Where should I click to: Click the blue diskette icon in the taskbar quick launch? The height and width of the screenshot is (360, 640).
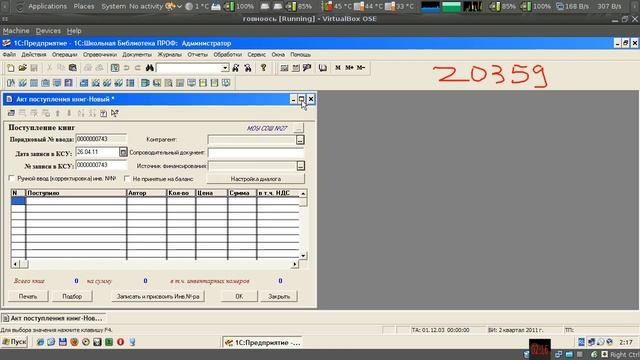tap(62, 342)
